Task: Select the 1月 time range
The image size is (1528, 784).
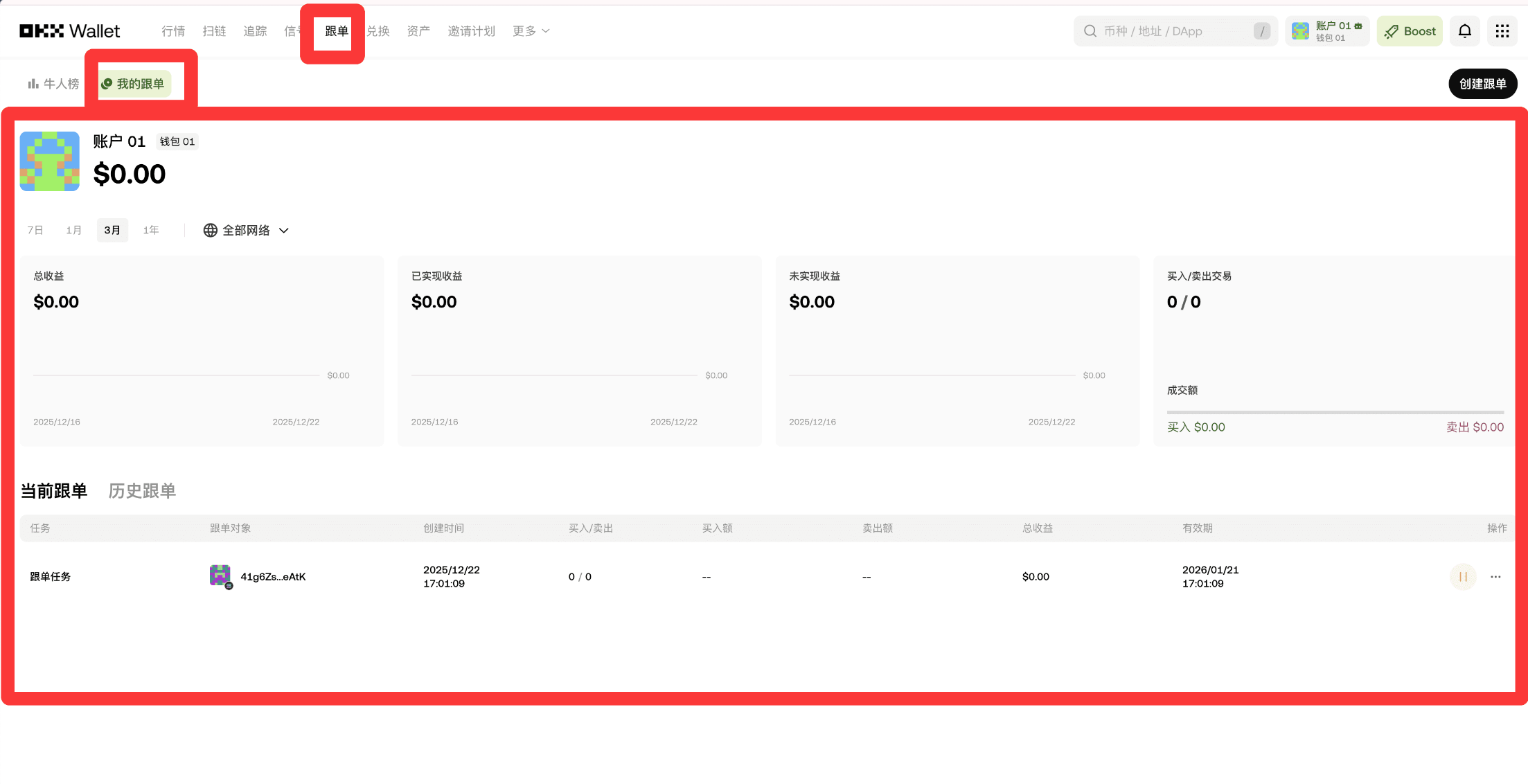Action: 74,230
